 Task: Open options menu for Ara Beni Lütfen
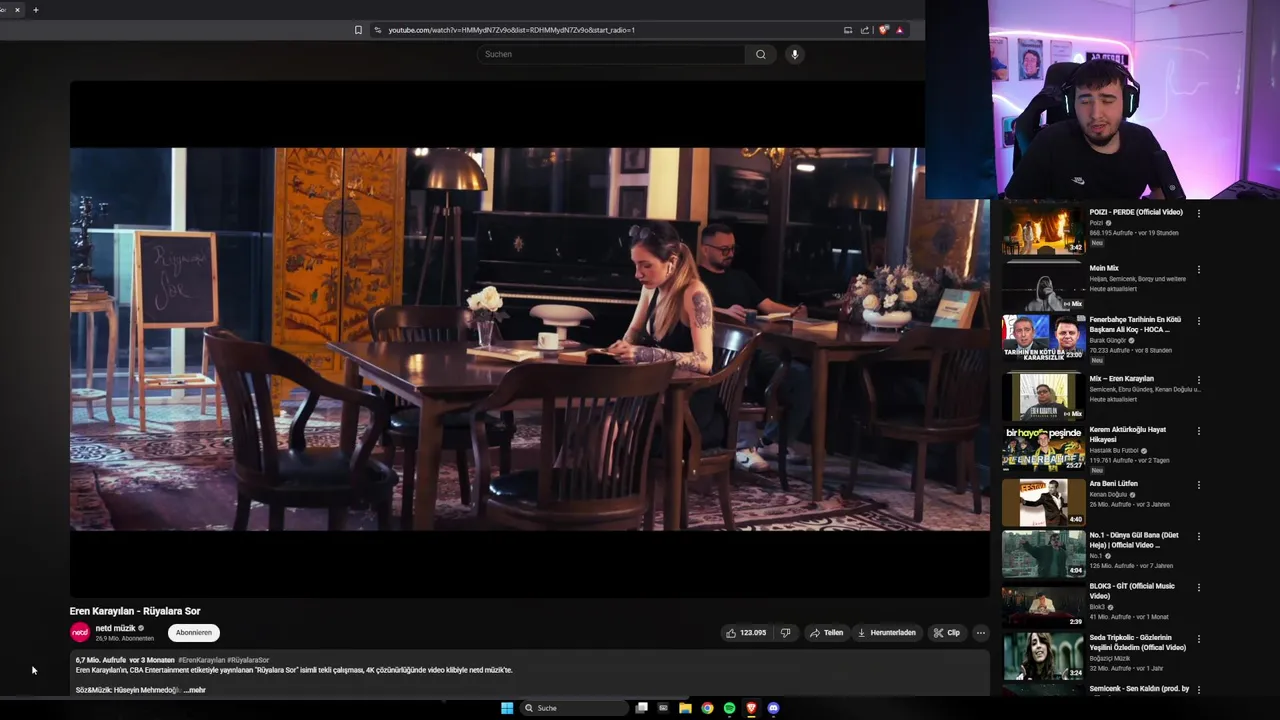point(1198,485)
